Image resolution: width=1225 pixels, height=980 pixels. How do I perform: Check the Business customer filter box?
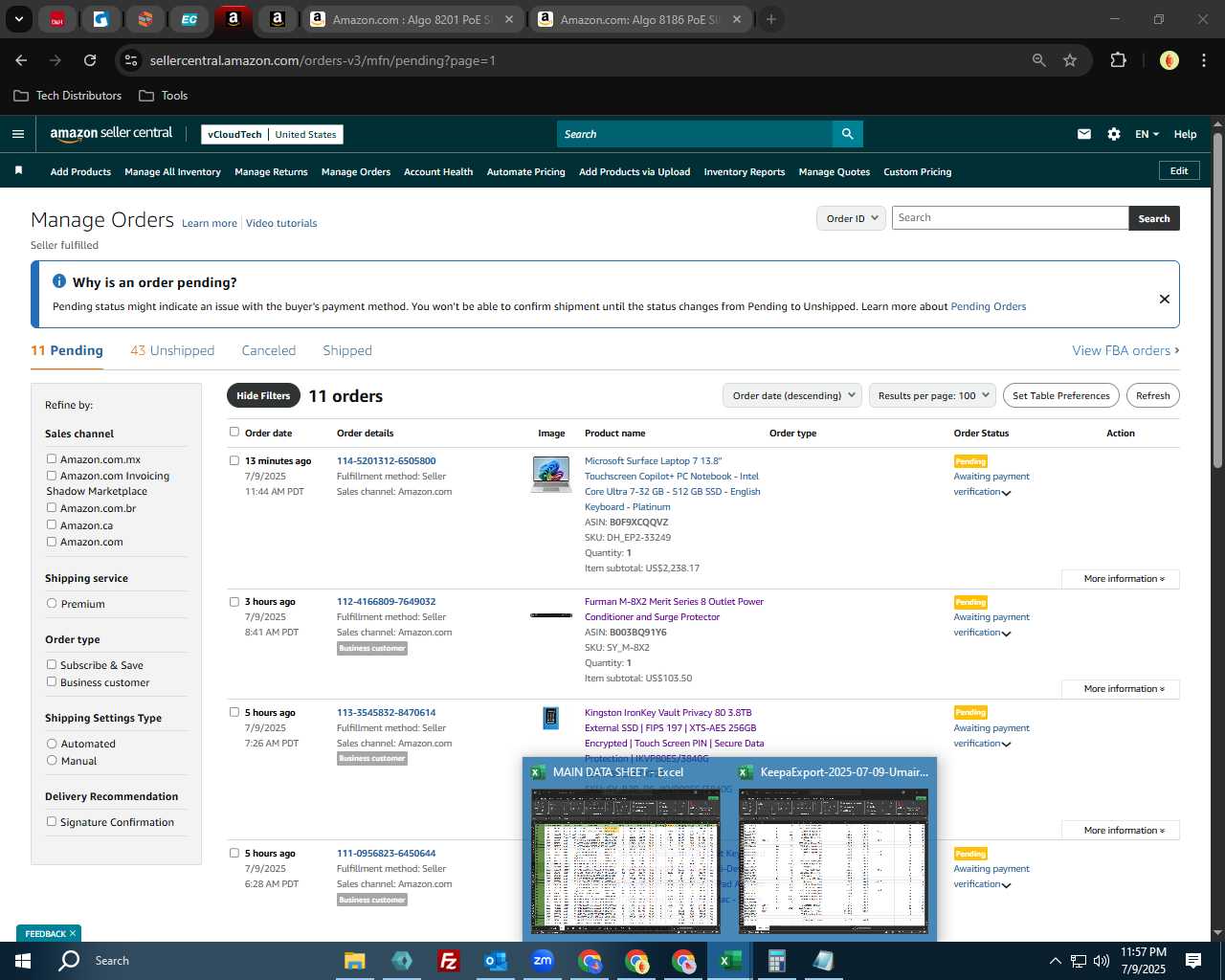[x=52, y=682]
